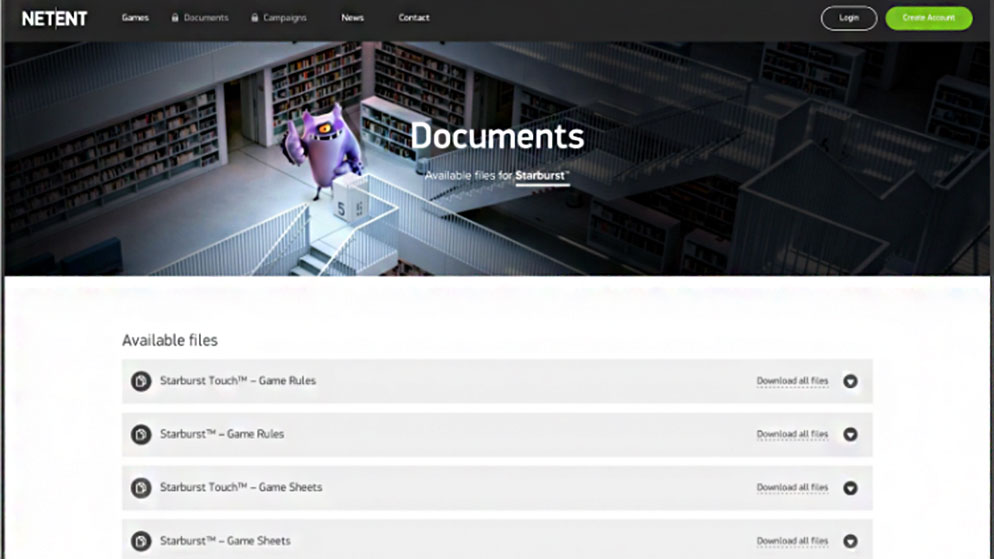
Task: Download all files for Starburst Touch Game Rules
Action: click(x=792, y=381)
